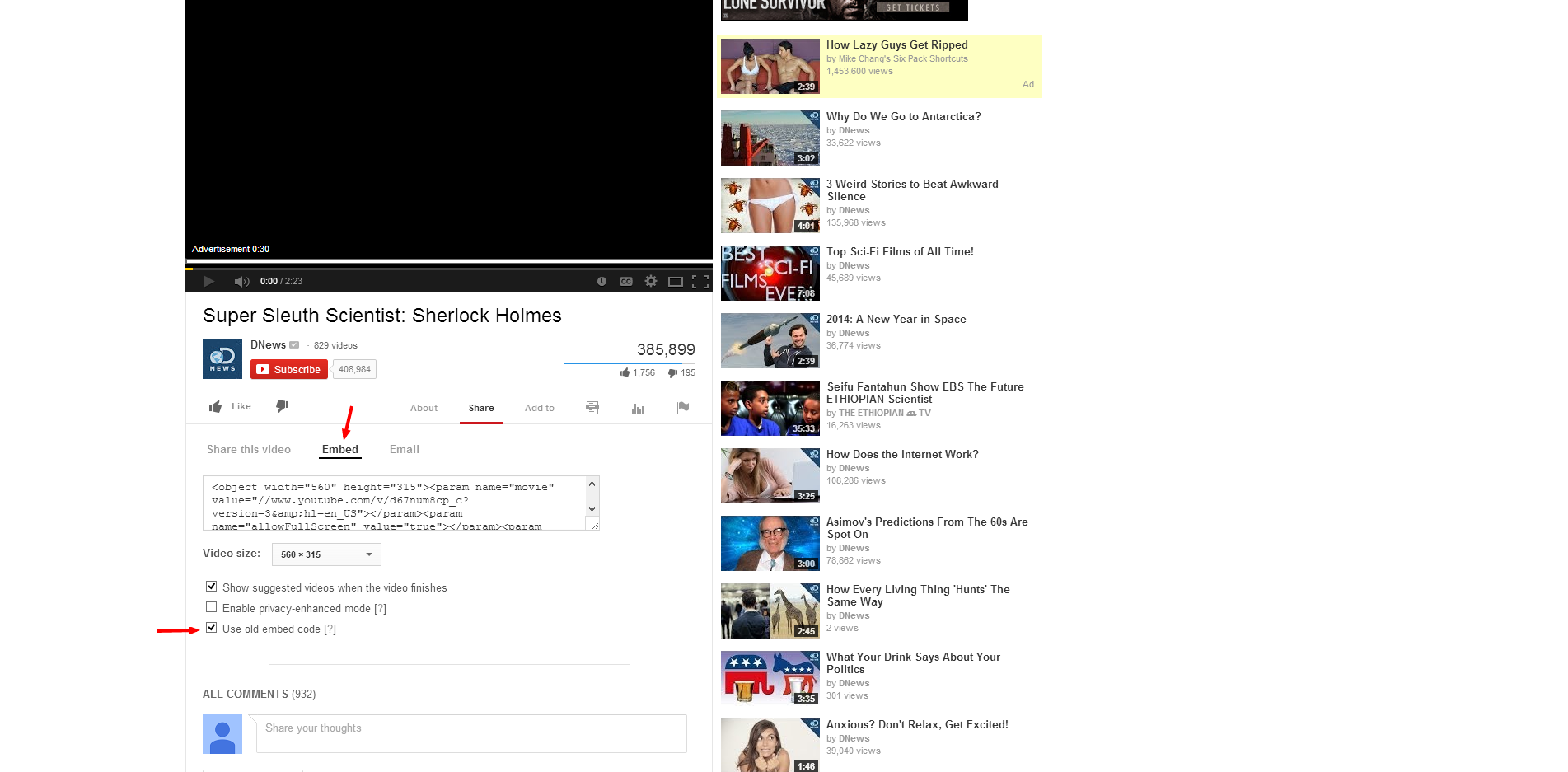Viewport: 1568px width, 772px height.
Task: Click the 829 videos text
Action: pos(335,345)
